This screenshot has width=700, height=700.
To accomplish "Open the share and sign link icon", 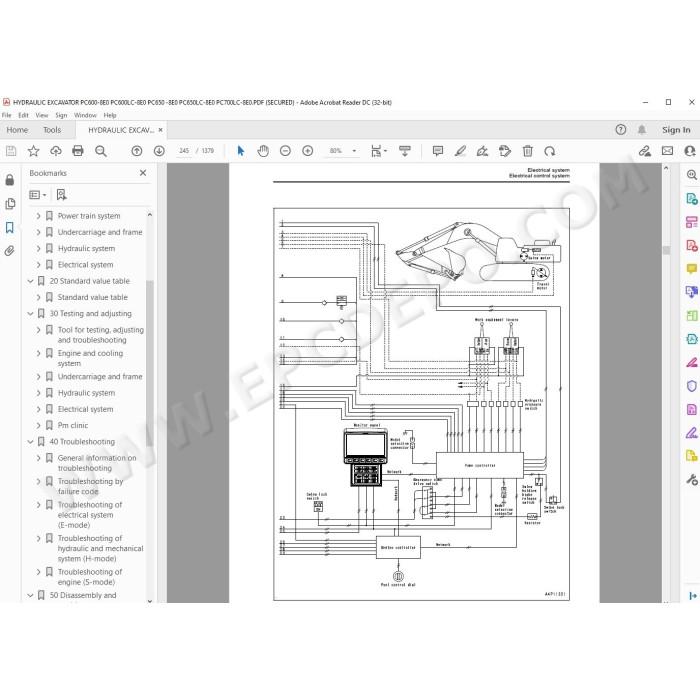I will click(645, 151).
